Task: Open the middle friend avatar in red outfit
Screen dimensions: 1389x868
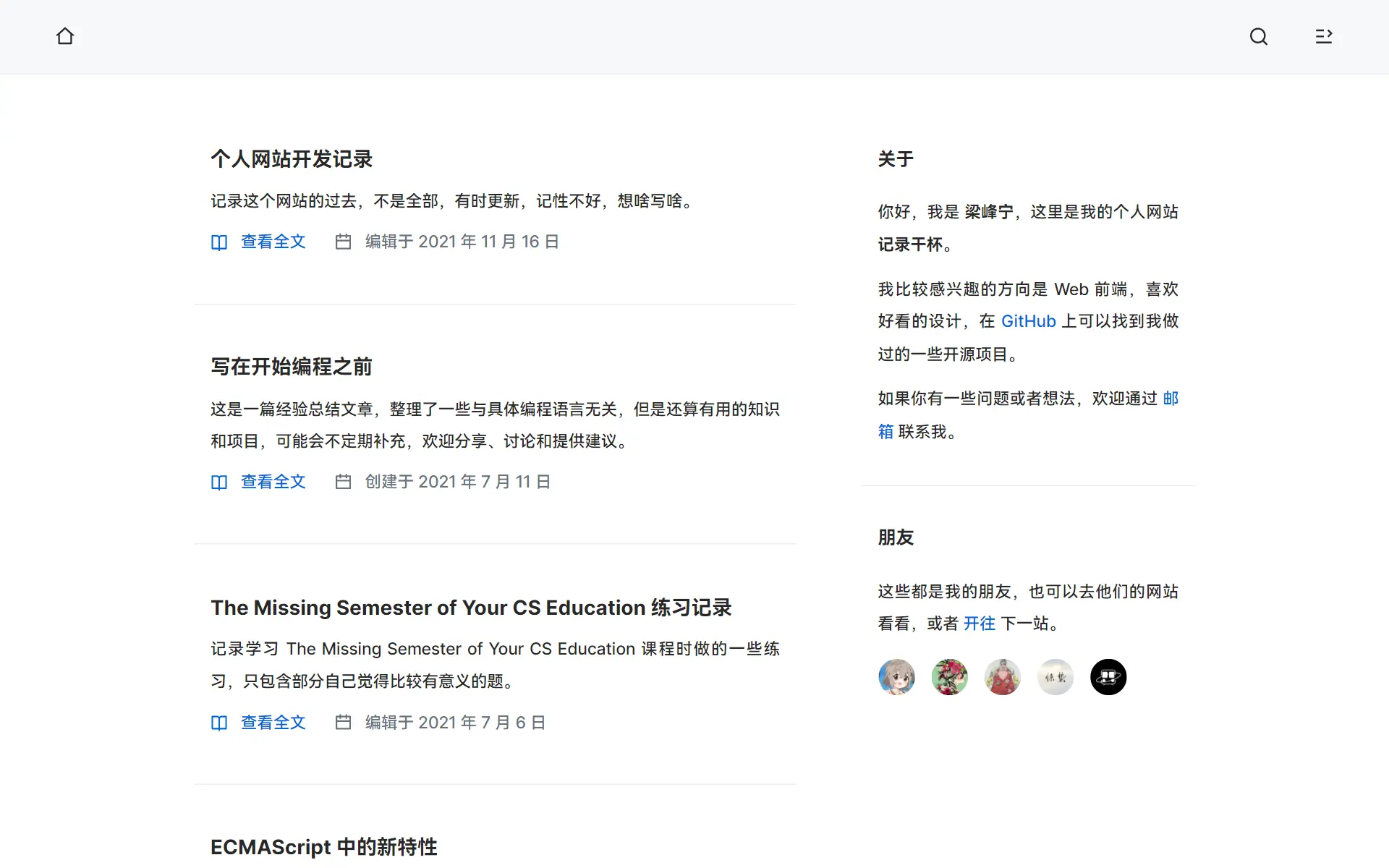Action: coord(1003,677)
